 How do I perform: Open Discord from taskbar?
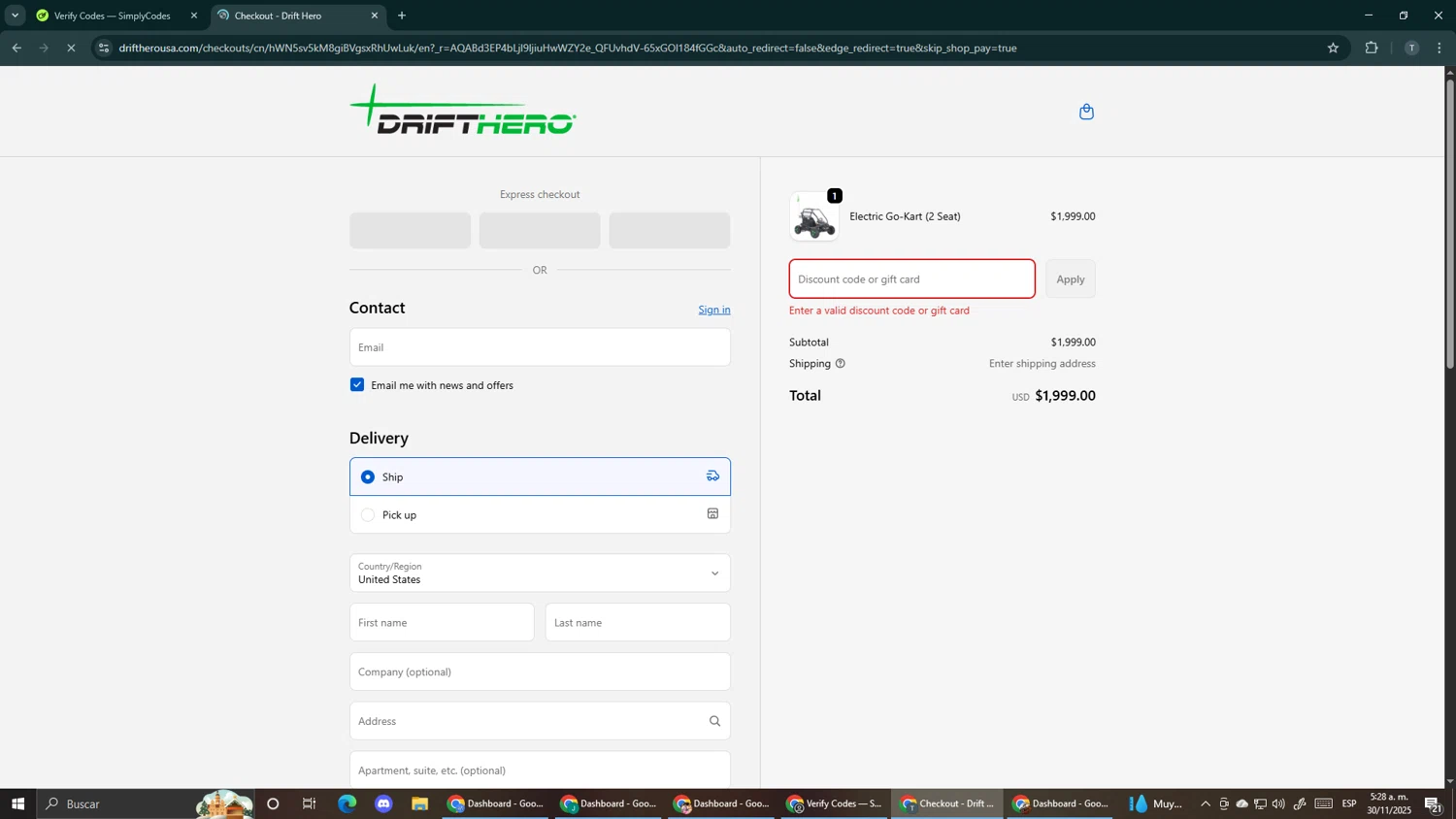point(383,803)
